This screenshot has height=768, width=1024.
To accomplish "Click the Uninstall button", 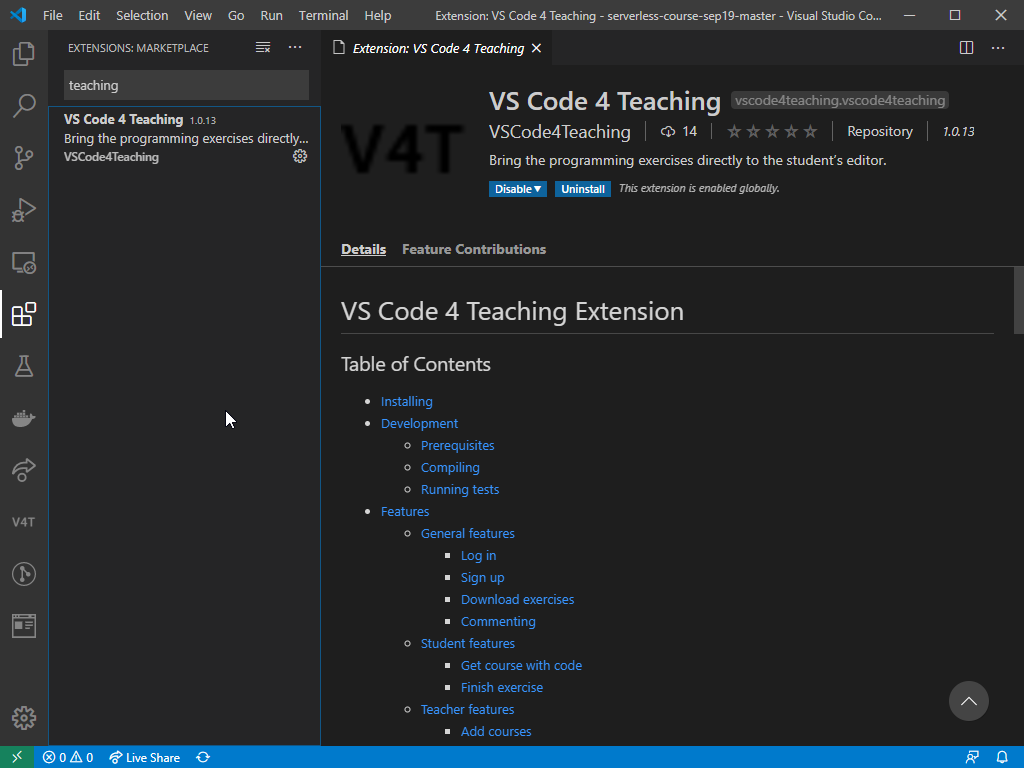I will [583, 189].
